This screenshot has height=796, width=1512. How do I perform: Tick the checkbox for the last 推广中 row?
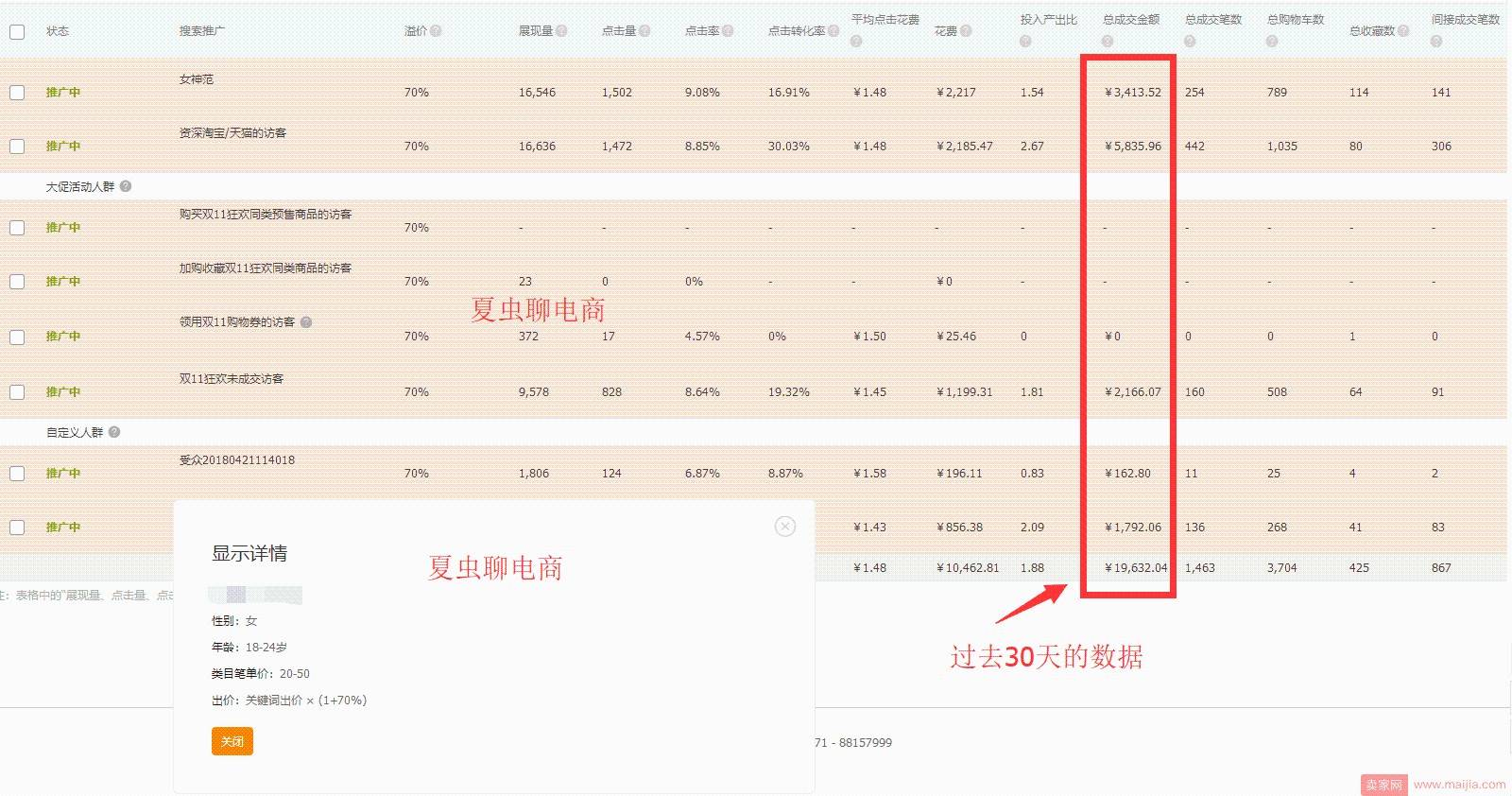pos(17,528)
